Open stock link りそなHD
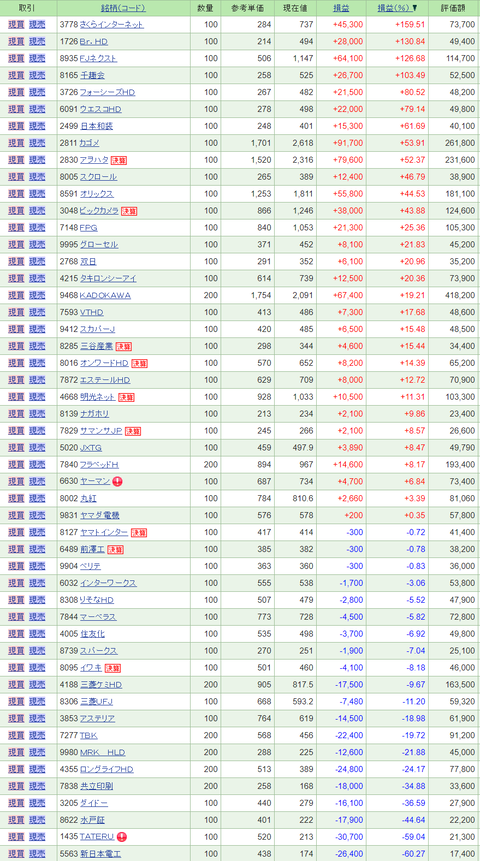The image size is (480, 861). click(97, 600)
